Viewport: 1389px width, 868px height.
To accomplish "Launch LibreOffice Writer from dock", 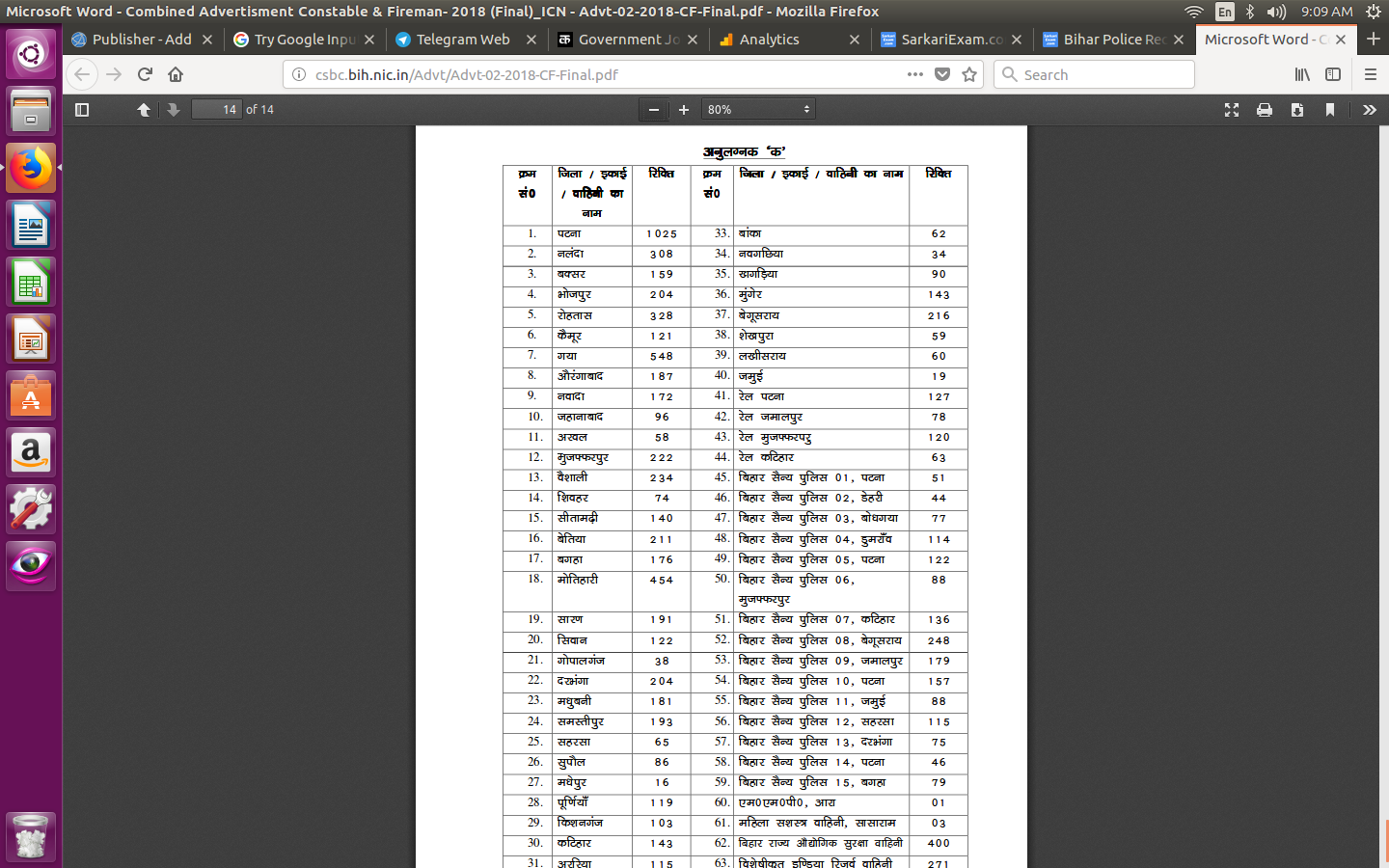I will coord(31,226).
